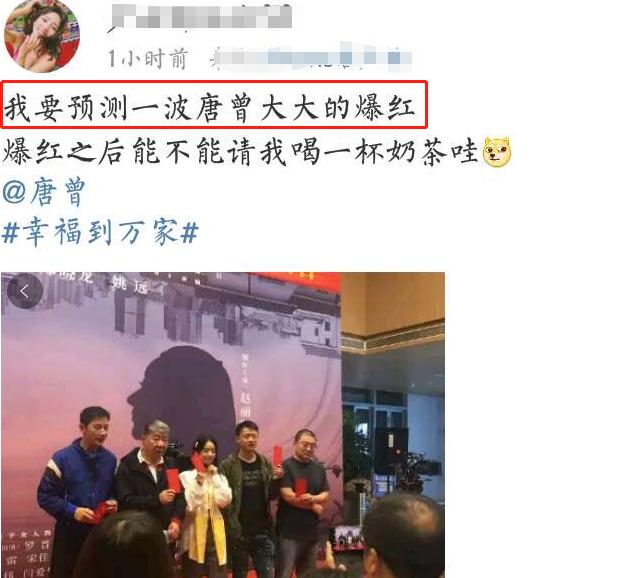The height and width of the screenshot is (578, 624).
Task: Click the audience member's head in the foreground
Action: pos(404,535)
